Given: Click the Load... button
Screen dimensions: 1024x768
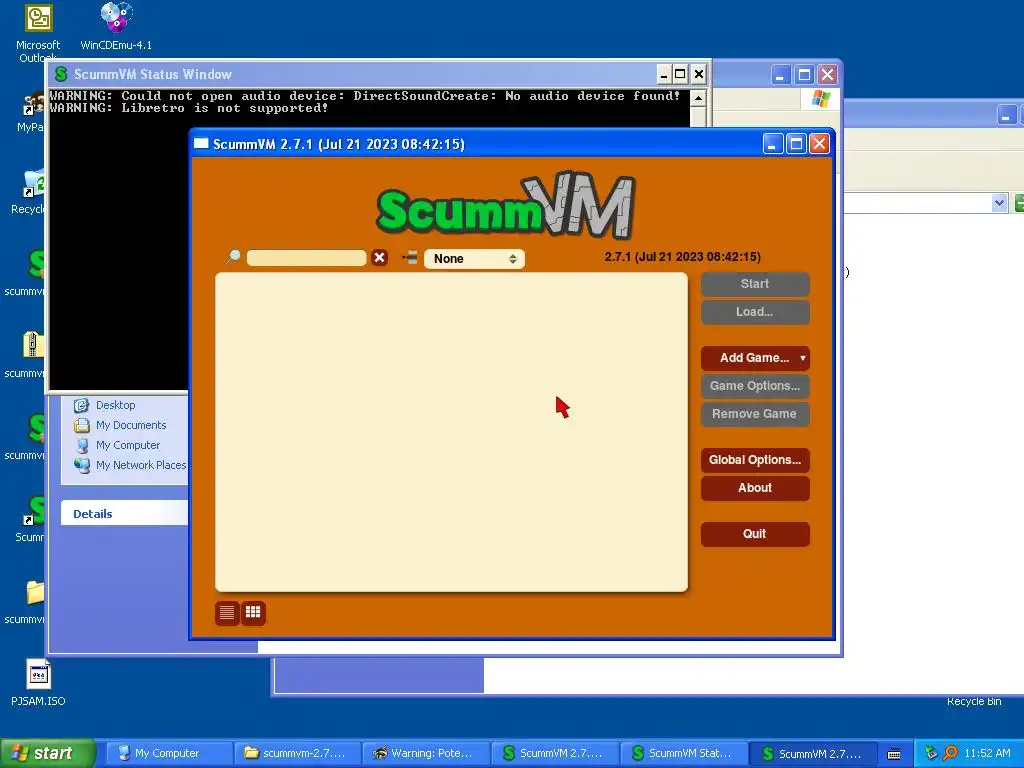Looking at the screenshot, I should pyautogui.click(x=755, y=312).
